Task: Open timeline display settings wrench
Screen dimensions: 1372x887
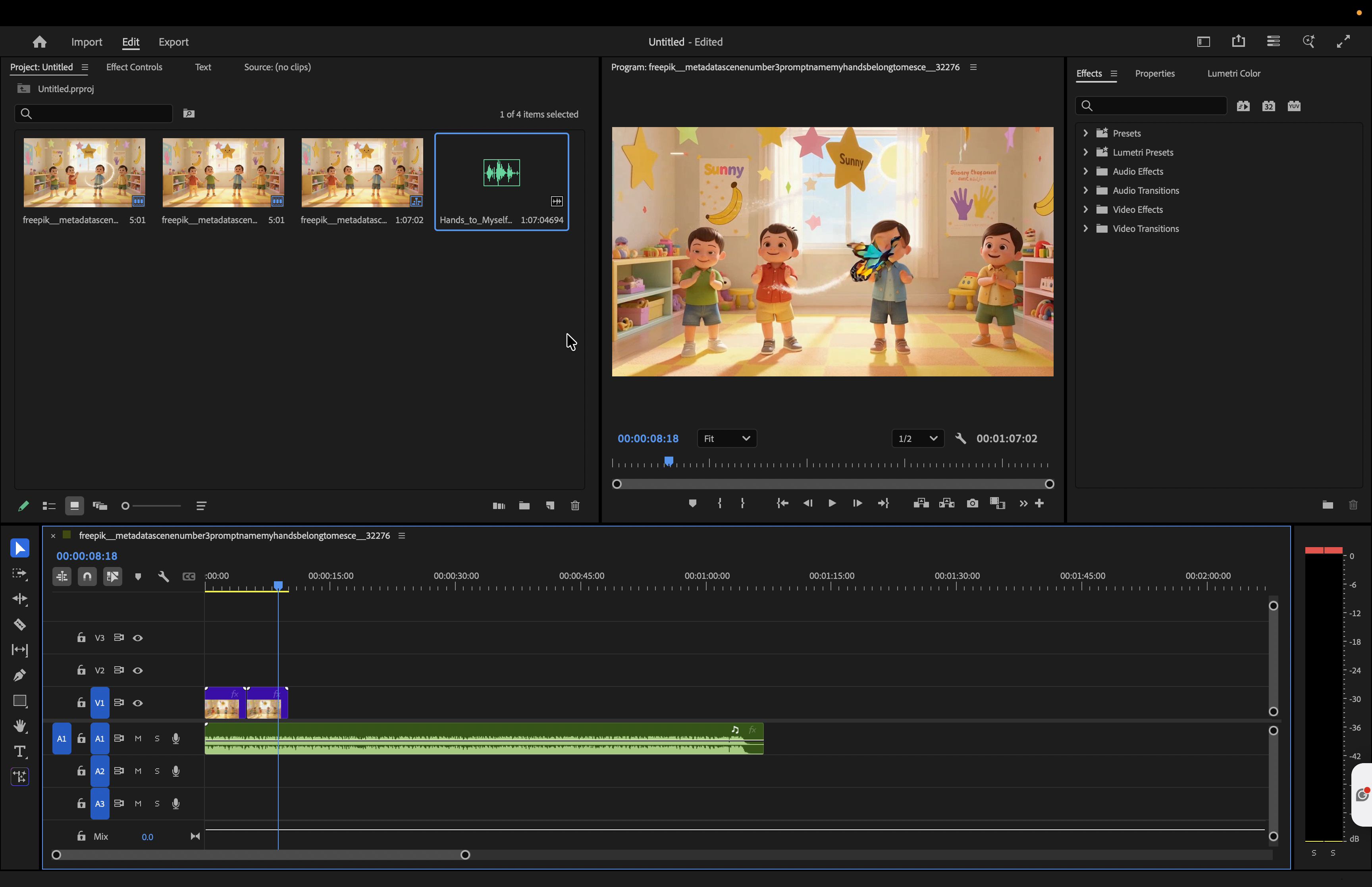Action: [164, 577]
